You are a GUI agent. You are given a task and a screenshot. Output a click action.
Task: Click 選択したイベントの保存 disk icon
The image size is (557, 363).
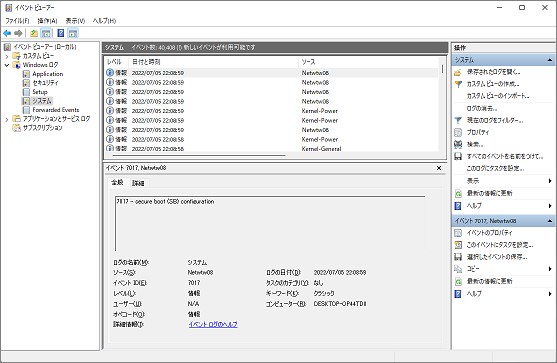[458, 257]
